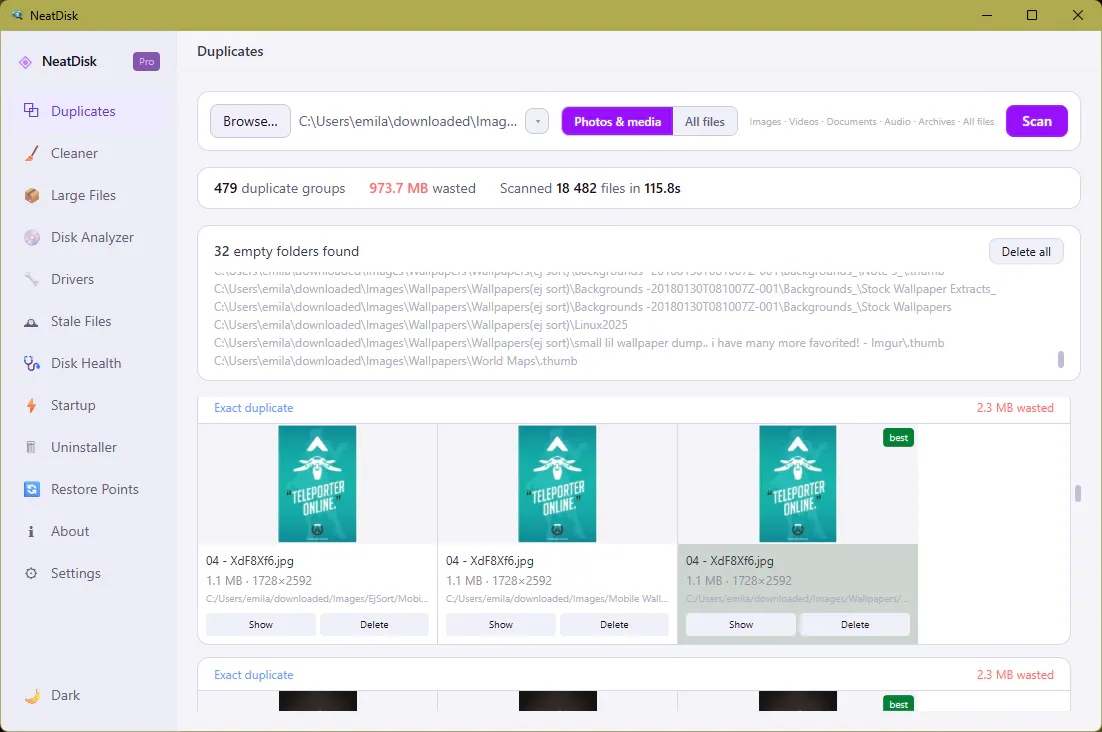This screenshot has width=1102, height=732.
Task: Delete 04 - XdF8Xf6.jpg in EjSort folder
Action: (374, 625)
